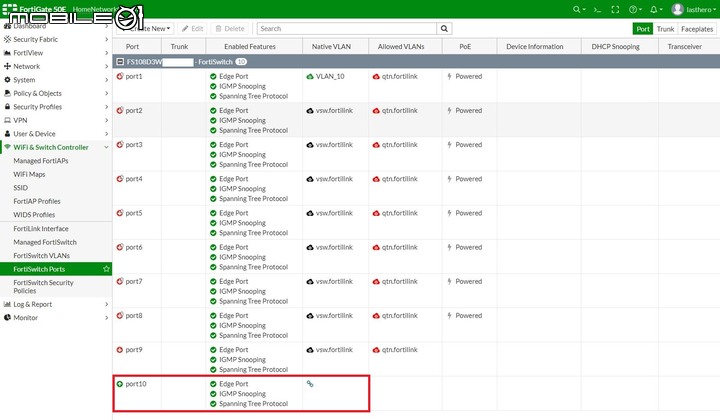Switch to Faceplates view tab
The height and width of the screenshot is (420, 720).
coord(697,28)
